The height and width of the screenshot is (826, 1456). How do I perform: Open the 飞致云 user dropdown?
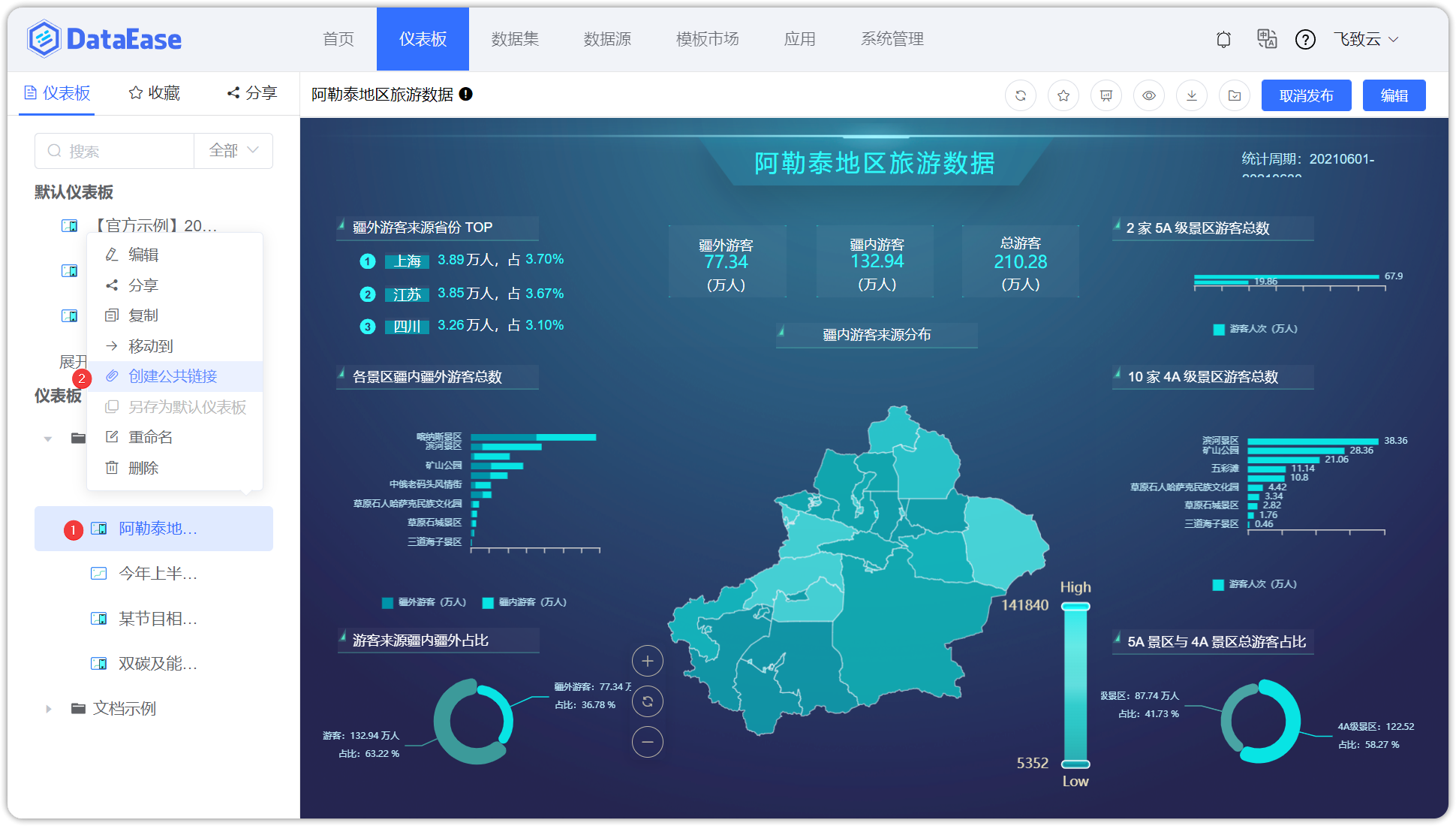pos(1366,39)
